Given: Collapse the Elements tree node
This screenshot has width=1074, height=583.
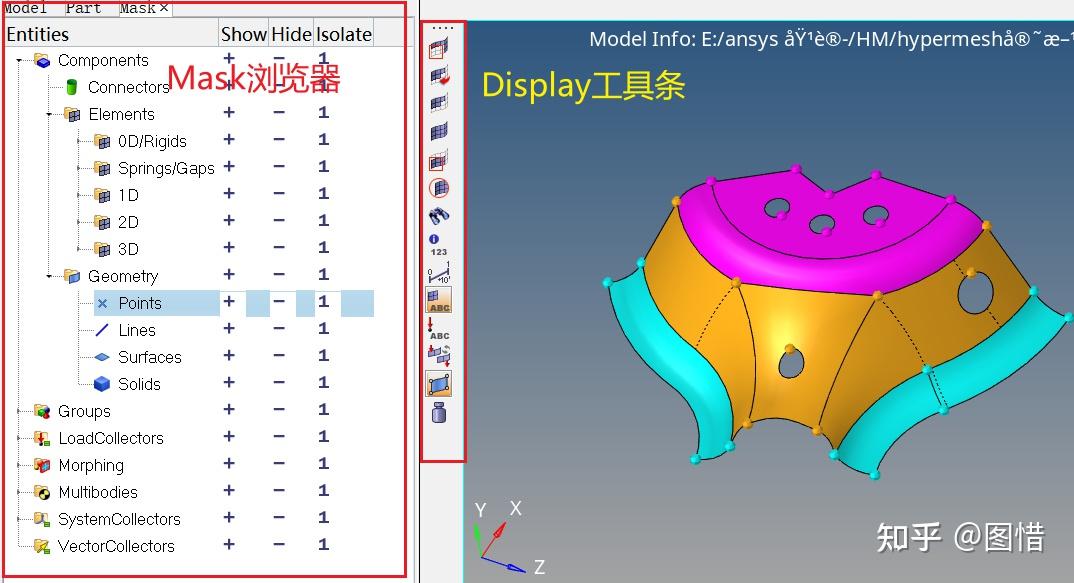Looking at the screenshot, I should 49,114.
